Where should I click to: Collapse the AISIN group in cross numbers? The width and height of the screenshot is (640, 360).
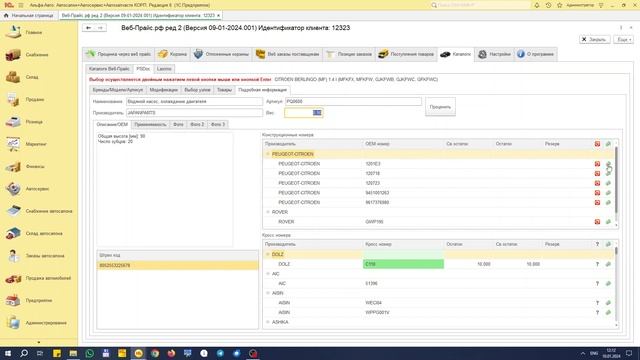point(268,293)
